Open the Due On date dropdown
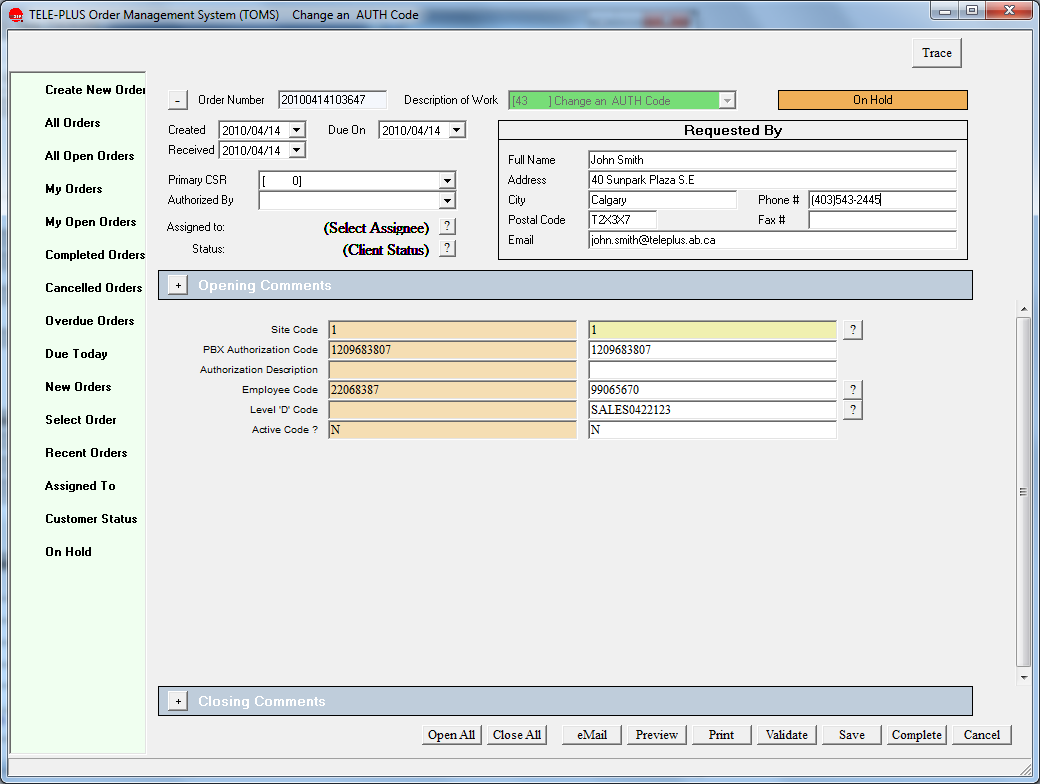Screen dimensions: 1040x784 pyautogui.click(x=457, y=130)
